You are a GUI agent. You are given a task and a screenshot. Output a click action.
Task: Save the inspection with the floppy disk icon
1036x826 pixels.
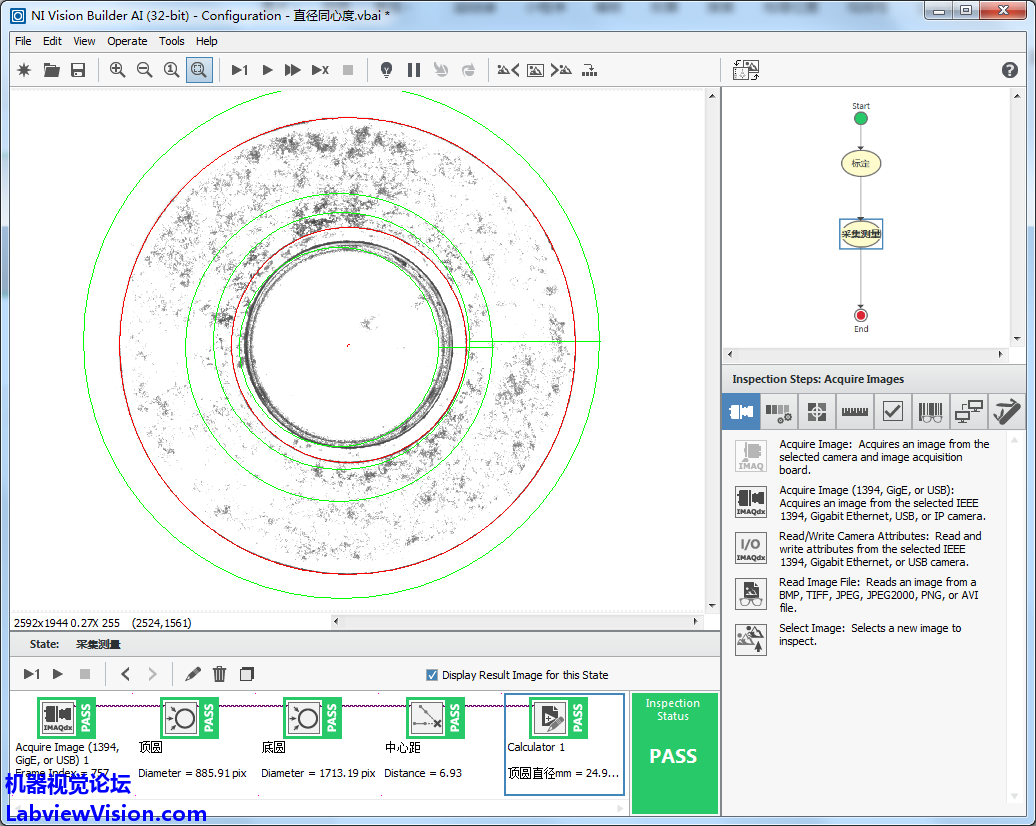click(x=78, y=70)
